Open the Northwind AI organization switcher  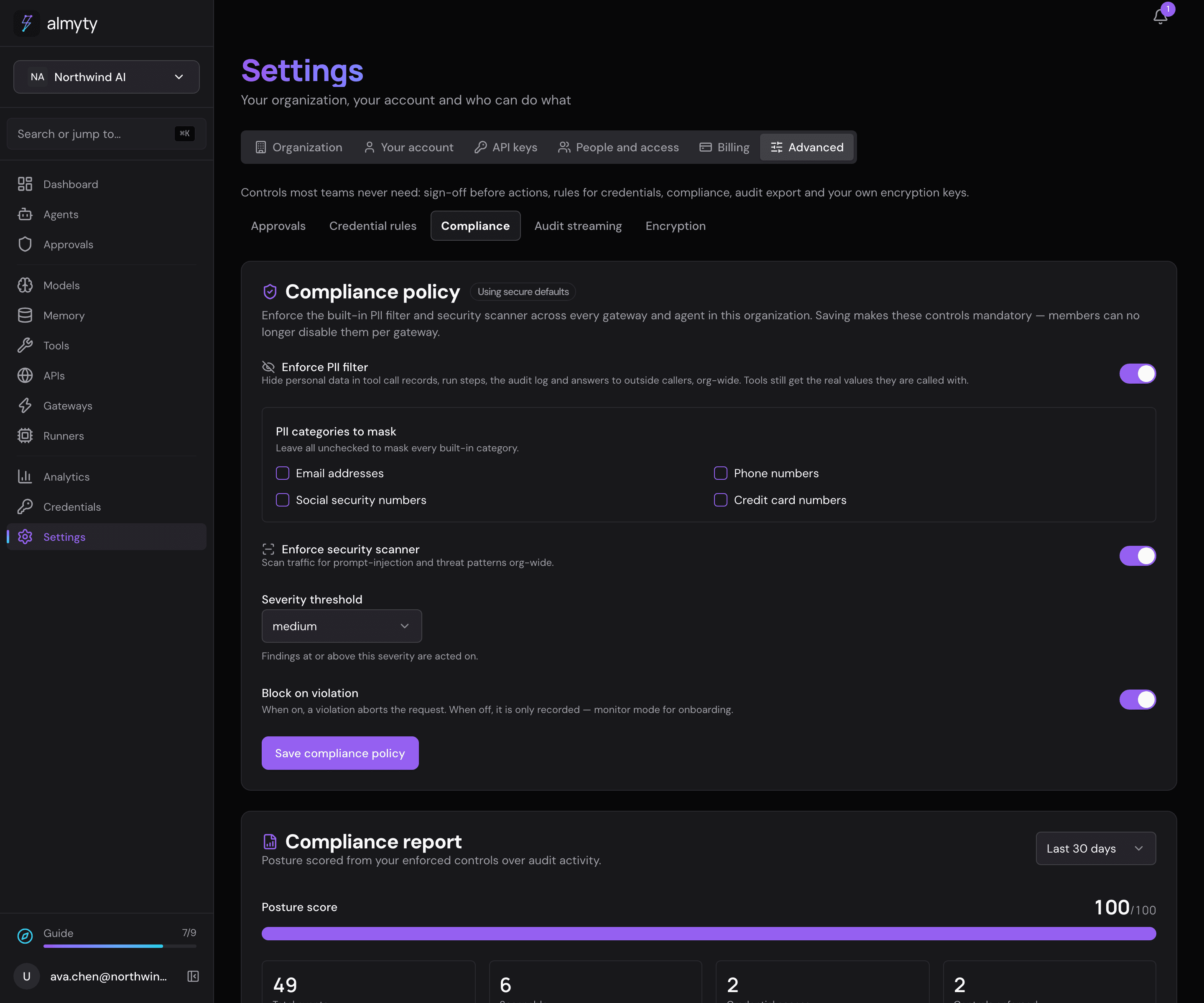[107, 77]
